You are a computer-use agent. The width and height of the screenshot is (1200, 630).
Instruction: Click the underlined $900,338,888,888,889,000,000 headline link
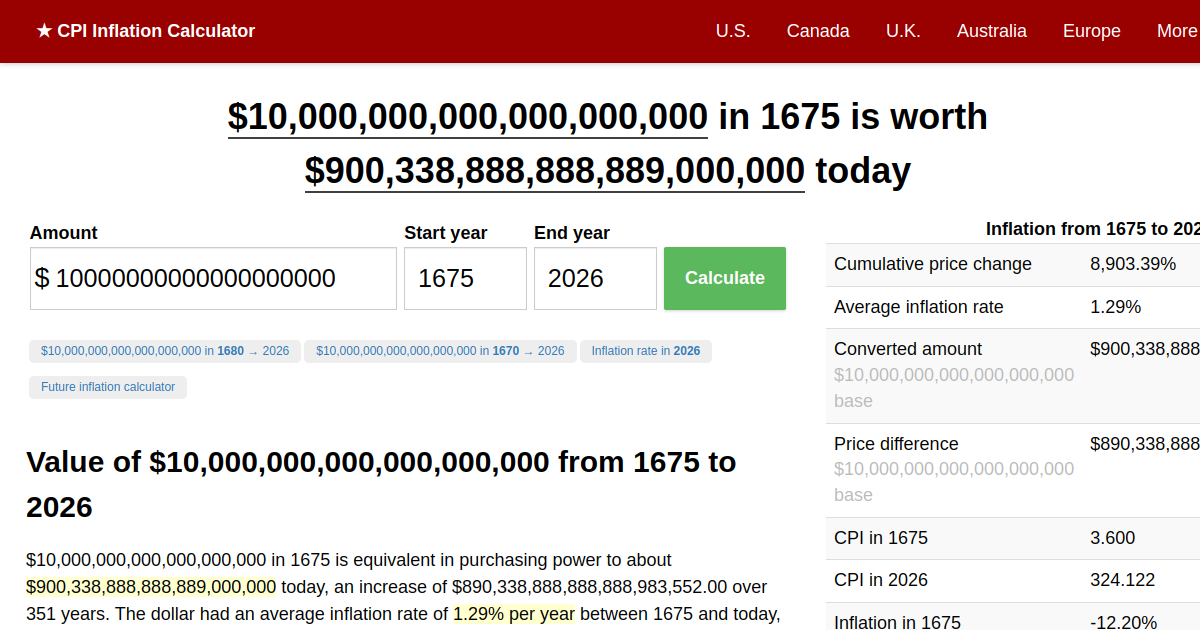tap(553, 170)
